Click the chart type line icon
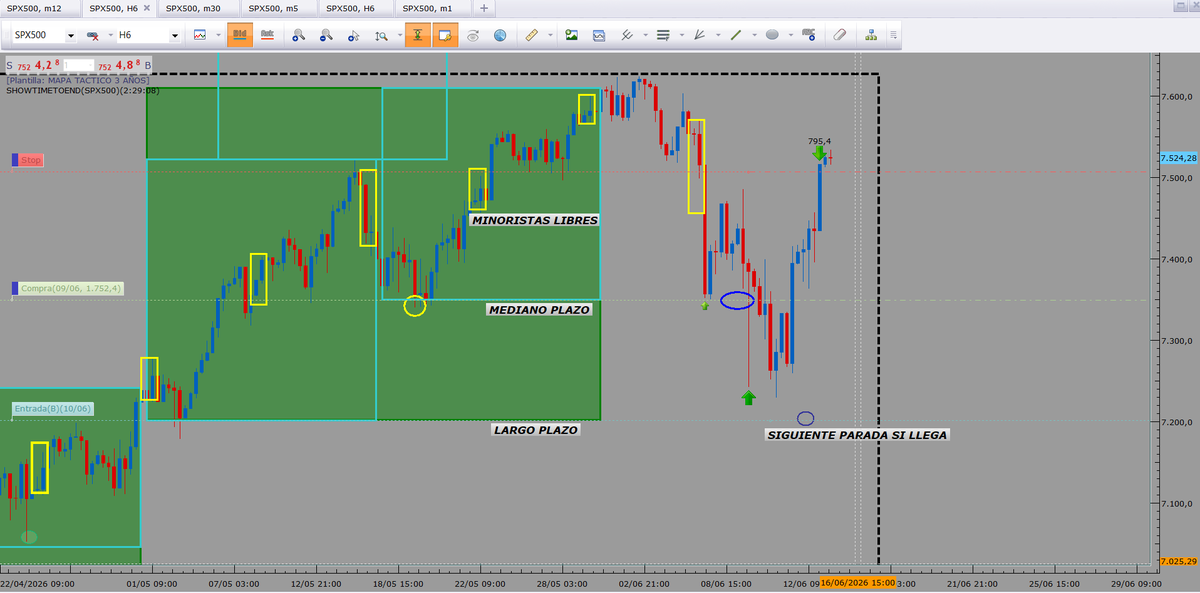1200x593 pixels. [201, 35]
